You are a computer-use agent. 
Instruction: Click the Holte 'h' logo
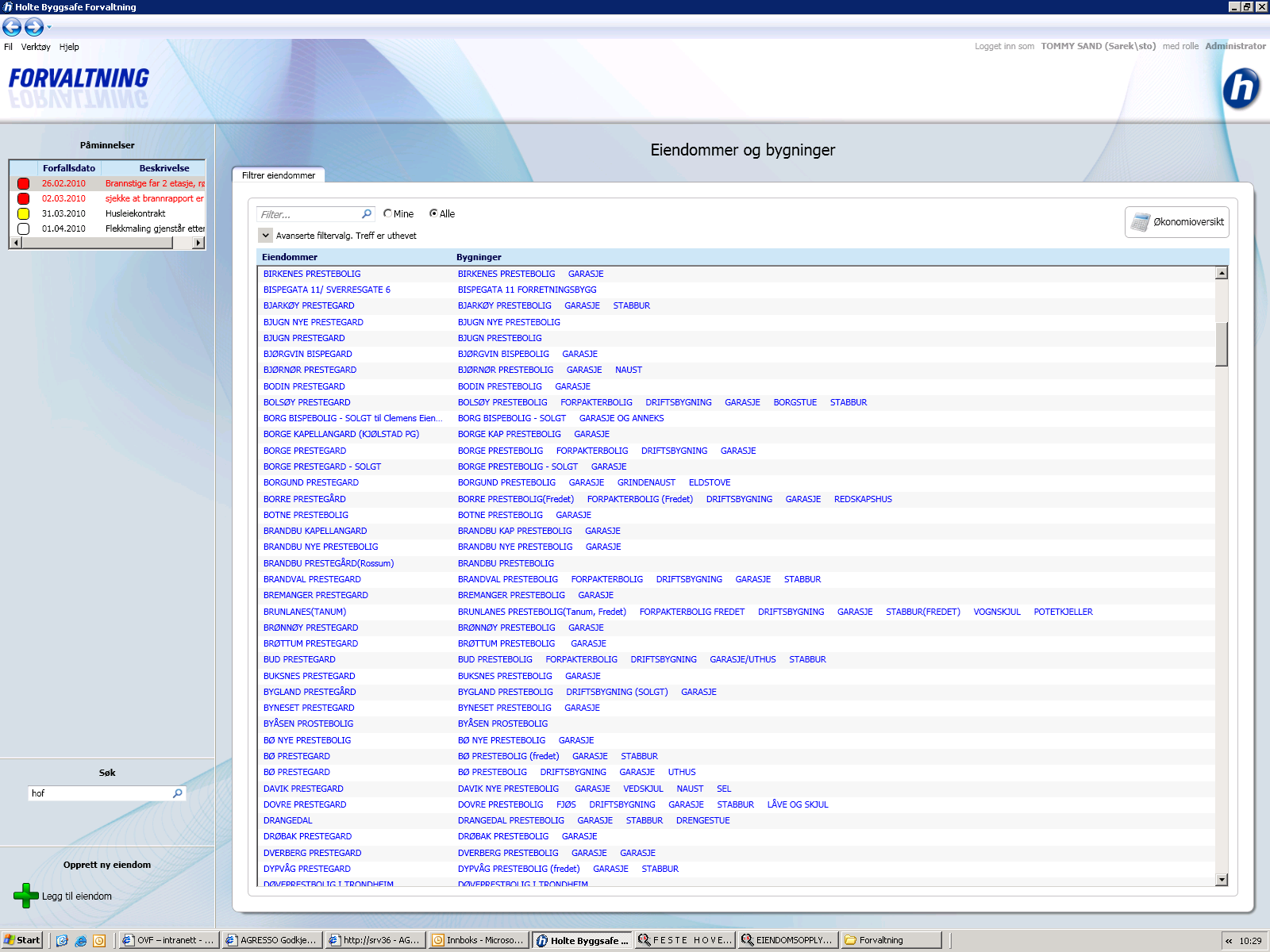[1241, 87]
